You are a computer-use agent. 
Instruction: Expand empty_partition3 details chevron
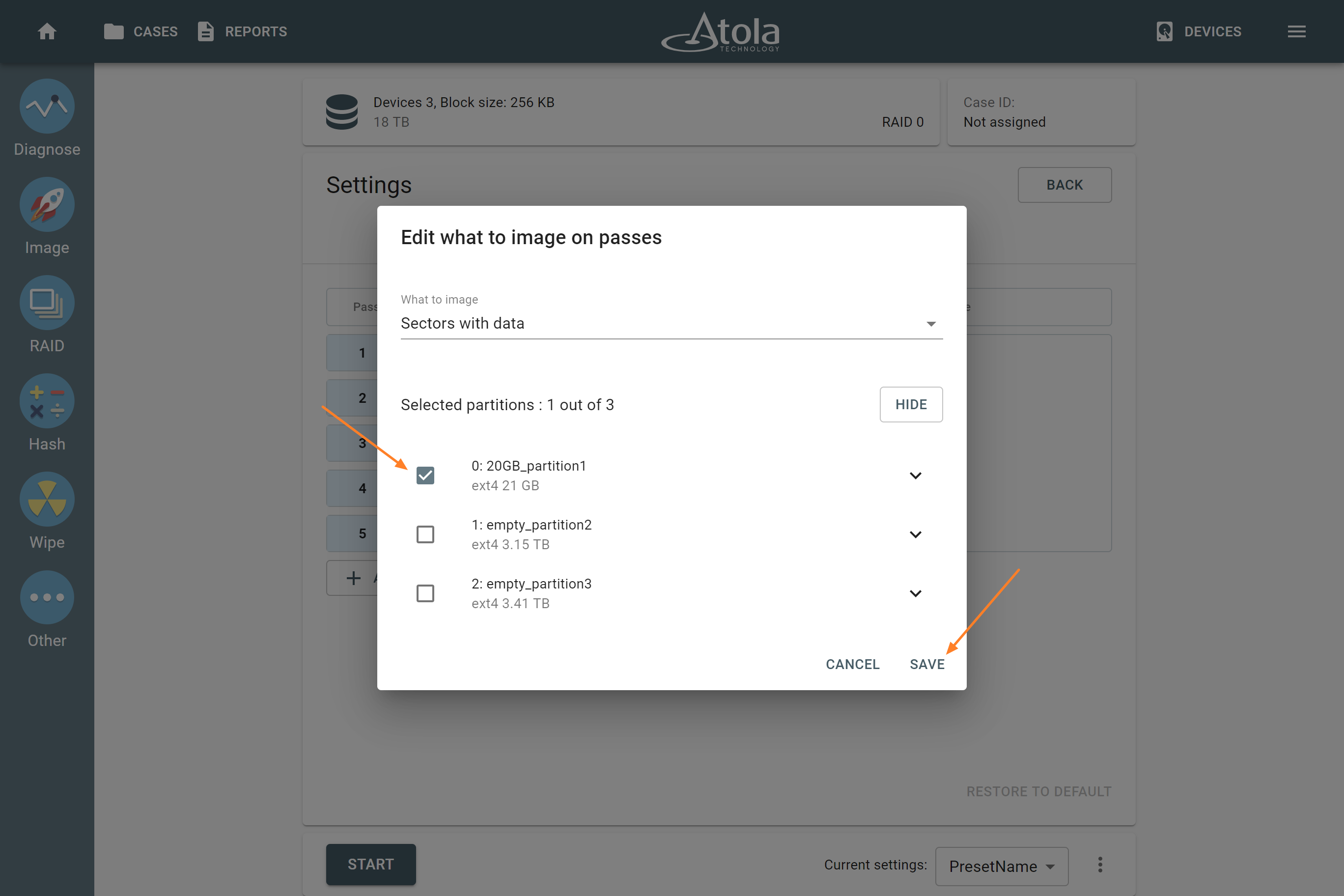click(x=916, y=593)
